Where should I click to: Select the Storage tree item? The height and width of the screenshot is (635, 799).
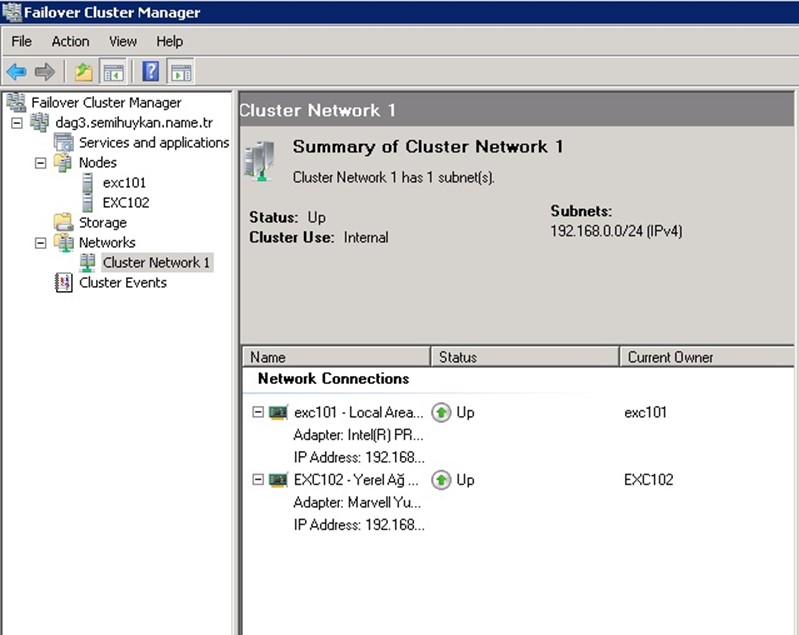tap(102, 223)
